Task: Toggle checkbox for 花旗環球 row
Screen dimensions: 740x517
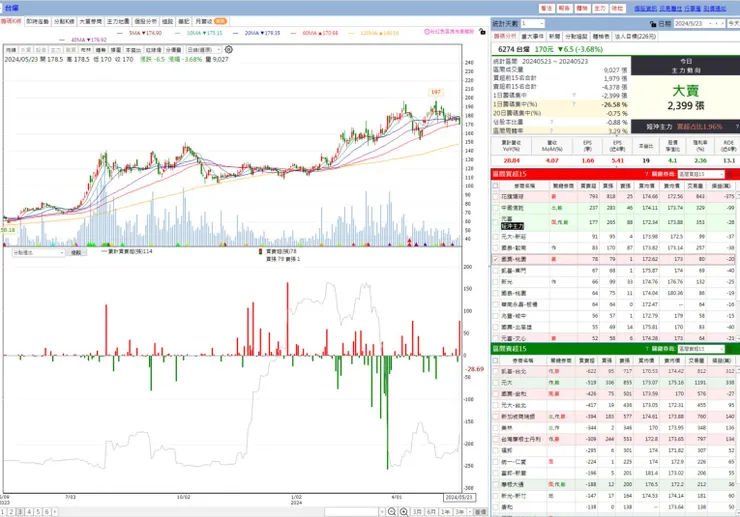Action: pyautogui.click(x=495, y=196)
